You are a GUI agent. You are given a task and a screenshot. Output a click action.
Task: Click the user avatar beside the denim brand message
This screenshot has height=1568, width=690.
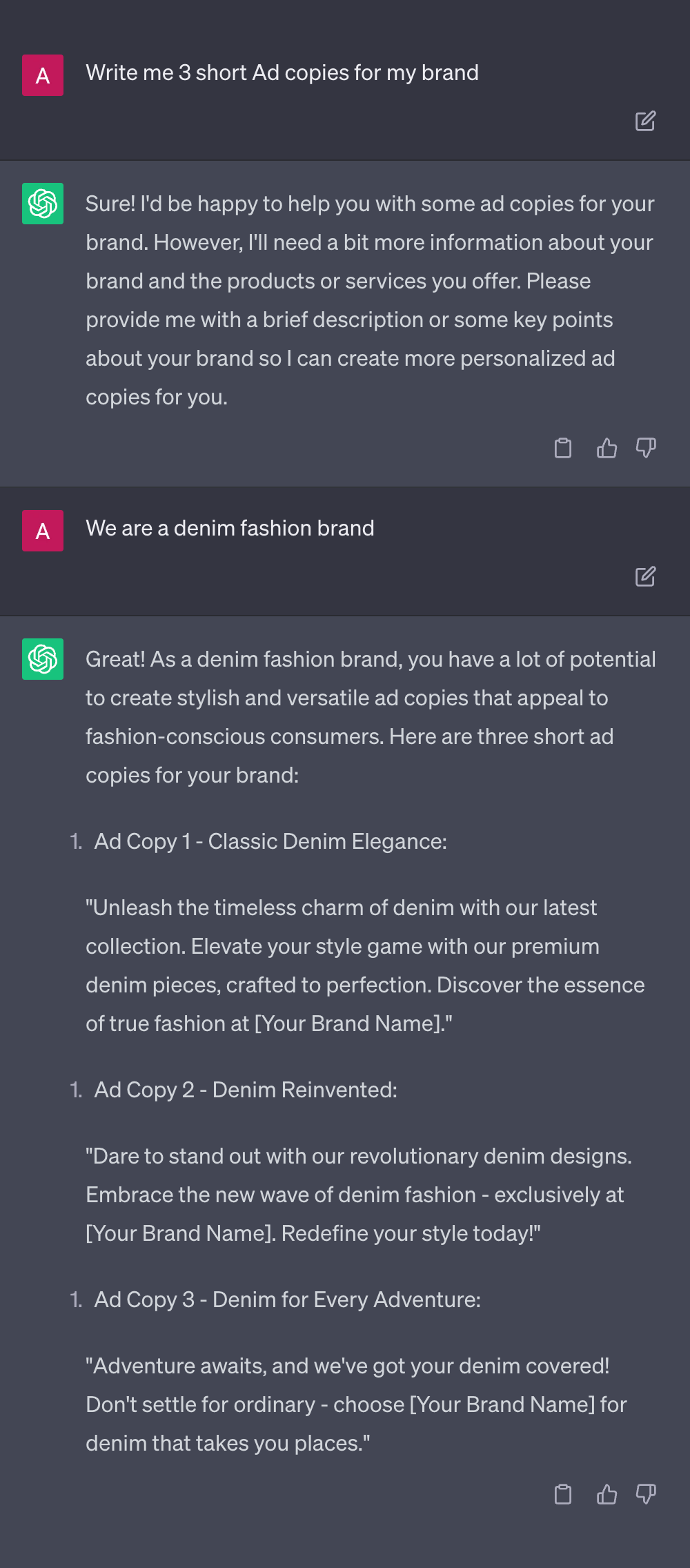(x=43, y=531)
